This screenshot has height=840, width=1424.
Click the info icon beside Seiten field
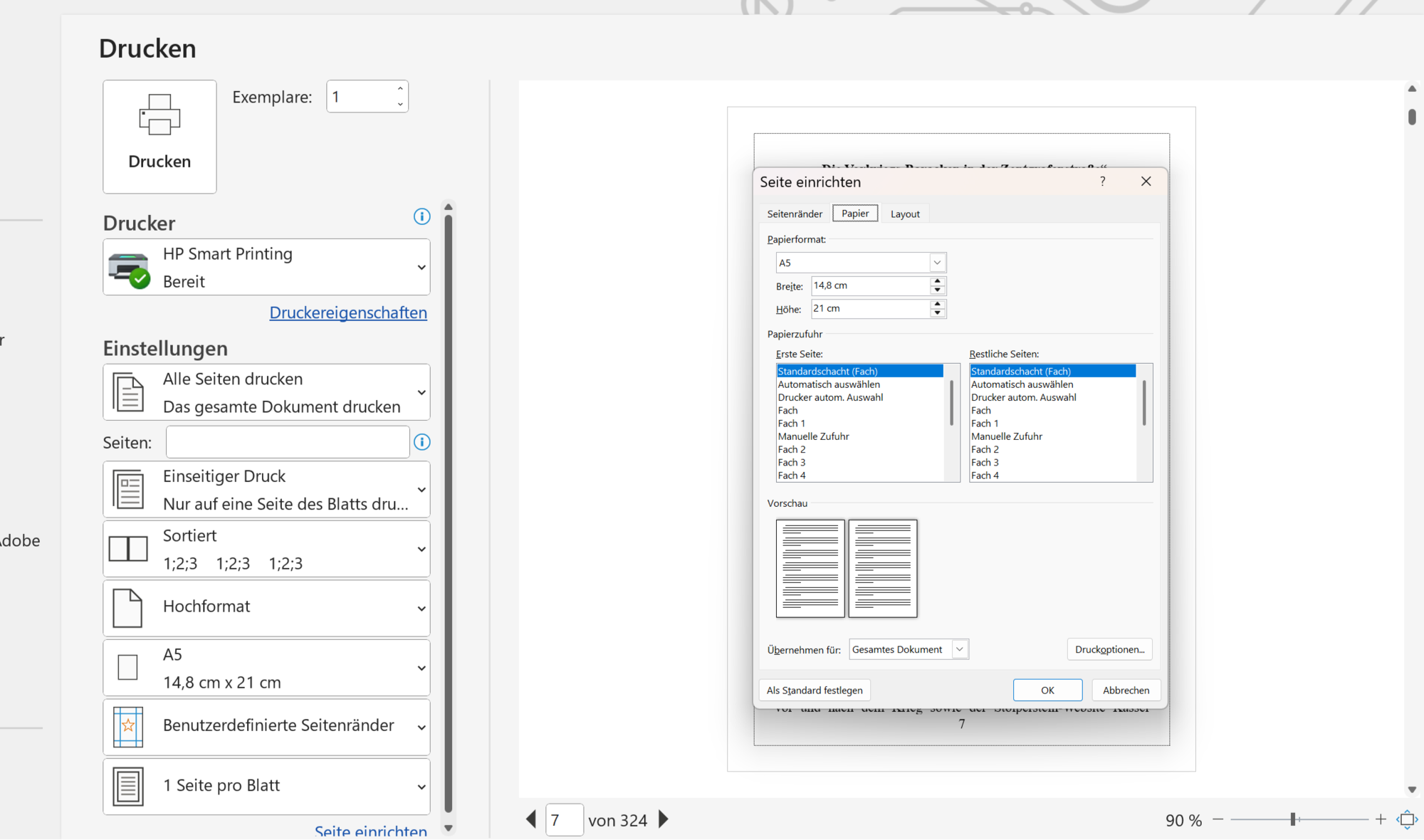[422, 442]
